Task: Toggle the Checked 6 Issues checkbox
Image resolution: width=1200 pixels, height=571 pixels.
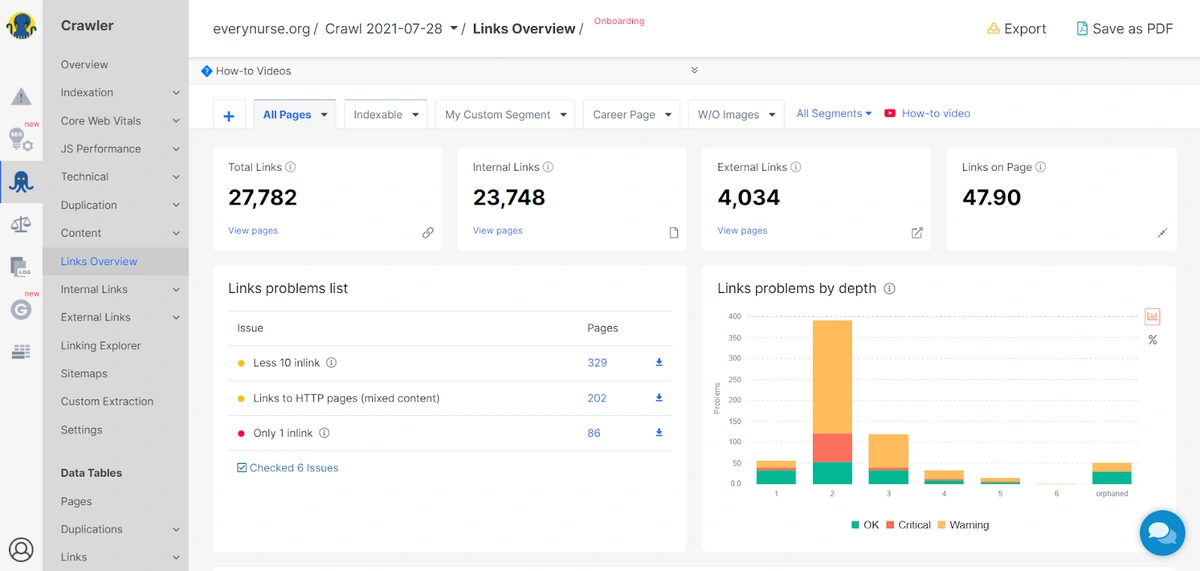Action: pyautogui.click(x=242, y=468)
